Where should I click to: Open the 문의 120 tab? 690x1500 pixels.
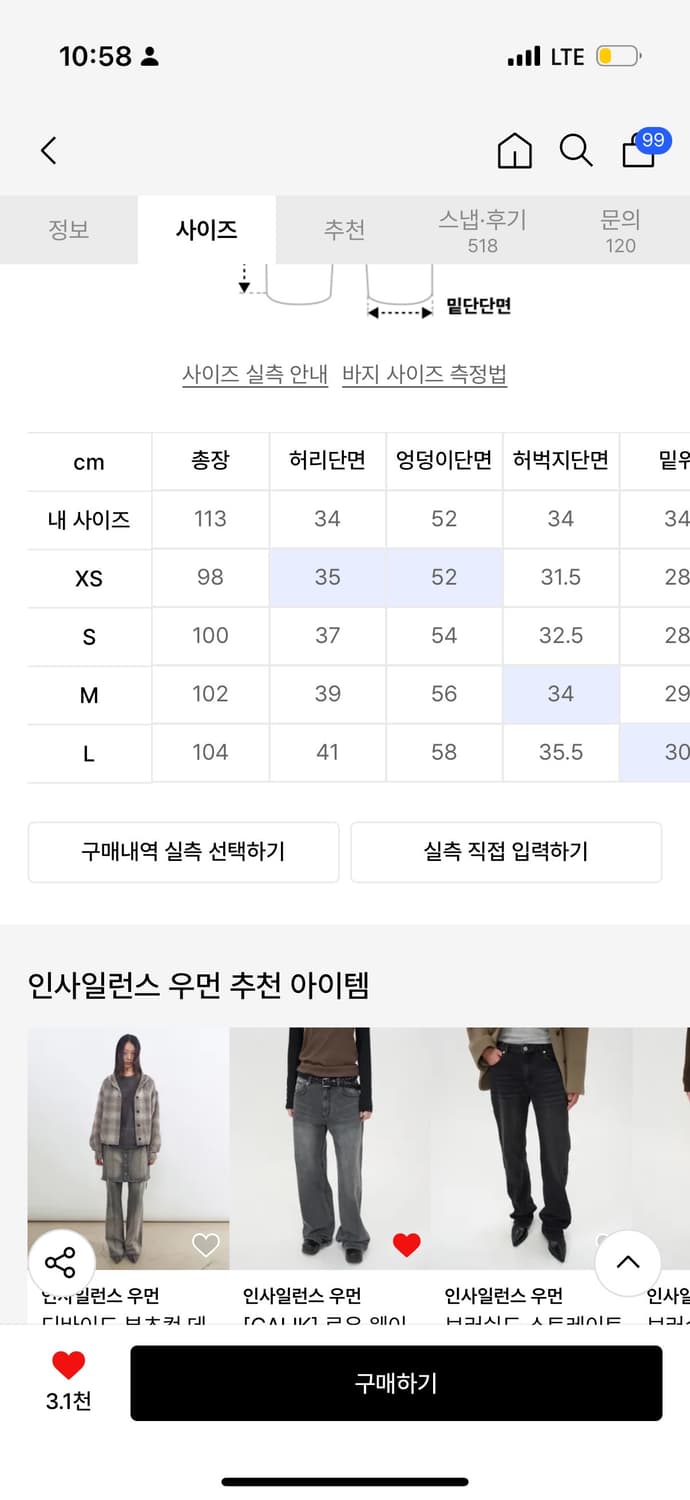point(621,230)
